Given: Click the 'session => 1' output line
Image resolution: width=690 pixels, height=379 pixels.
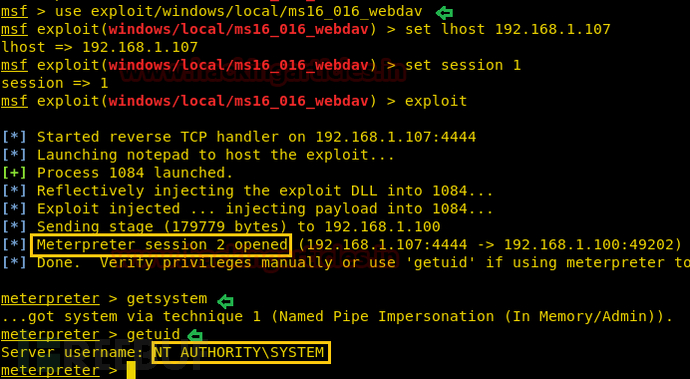Looking at the screenshot, I should click(x=55, y=83).
